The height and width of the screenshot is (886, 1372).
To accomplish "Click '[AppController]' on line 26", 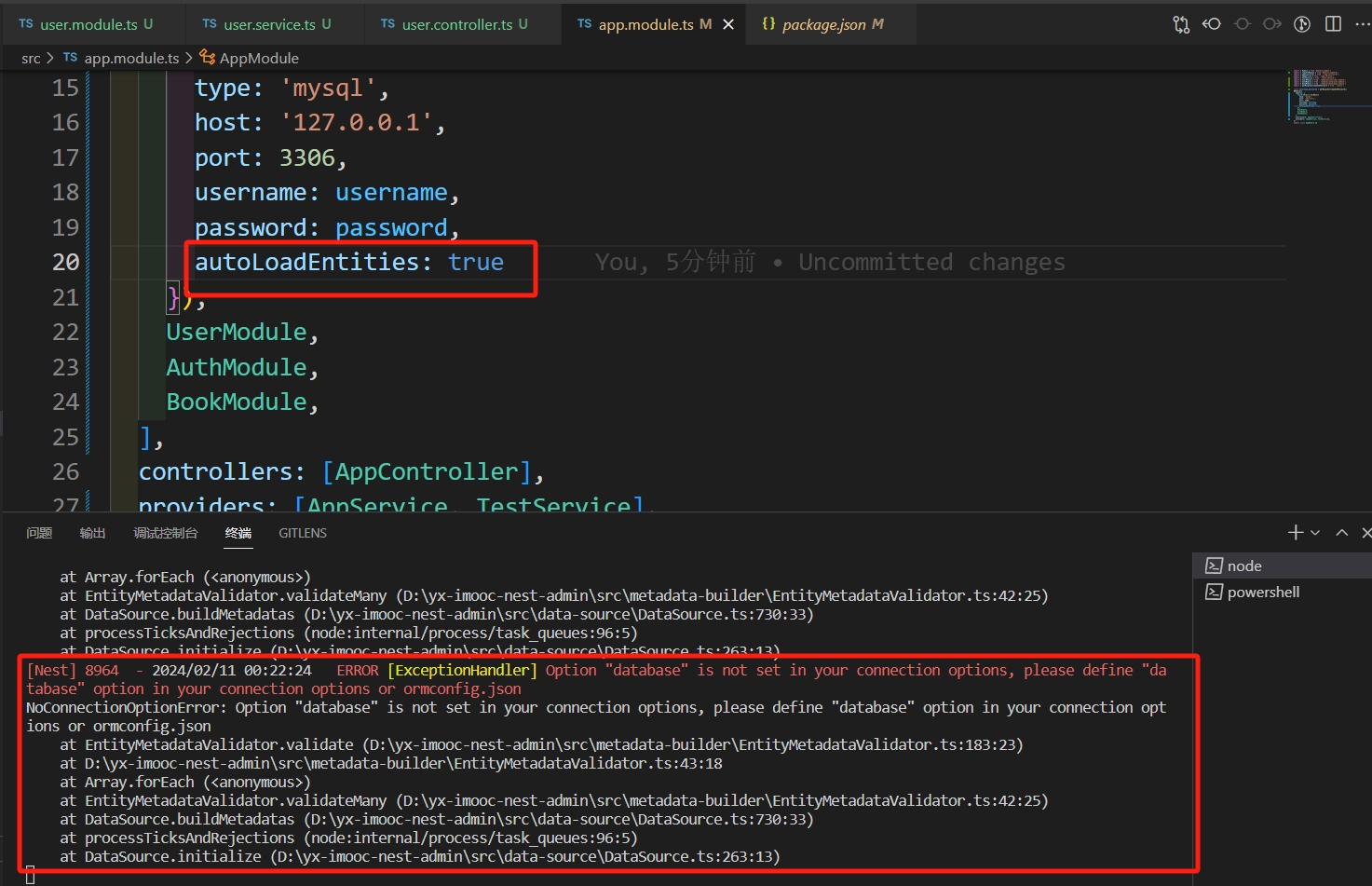I will pyautogui.click(x=427, y=471).
